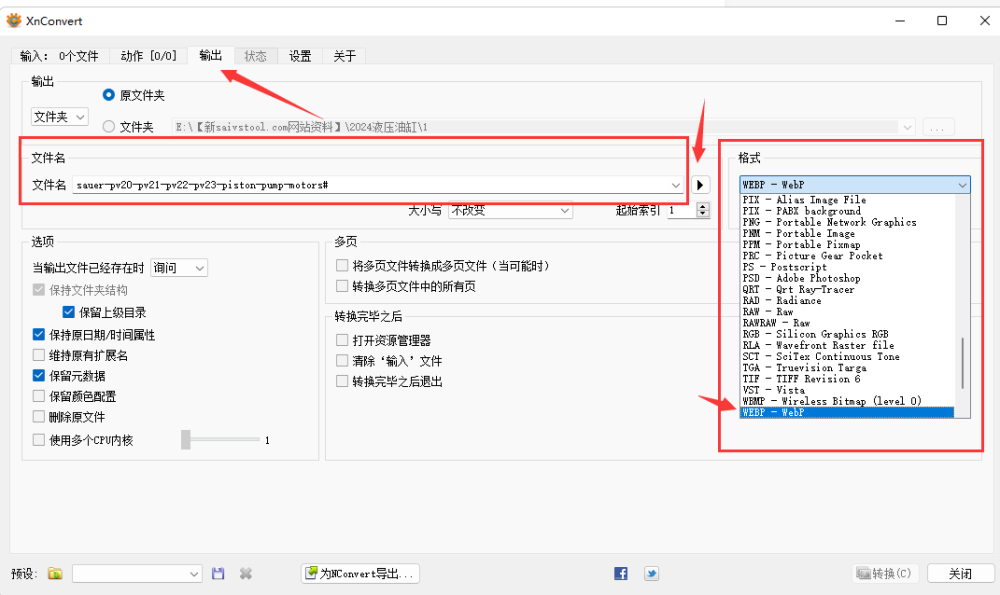Select SCT - SciTex Continuous Tone format
The height and width of the screenshot is (595, 1000).
click(x=847, y=356)
